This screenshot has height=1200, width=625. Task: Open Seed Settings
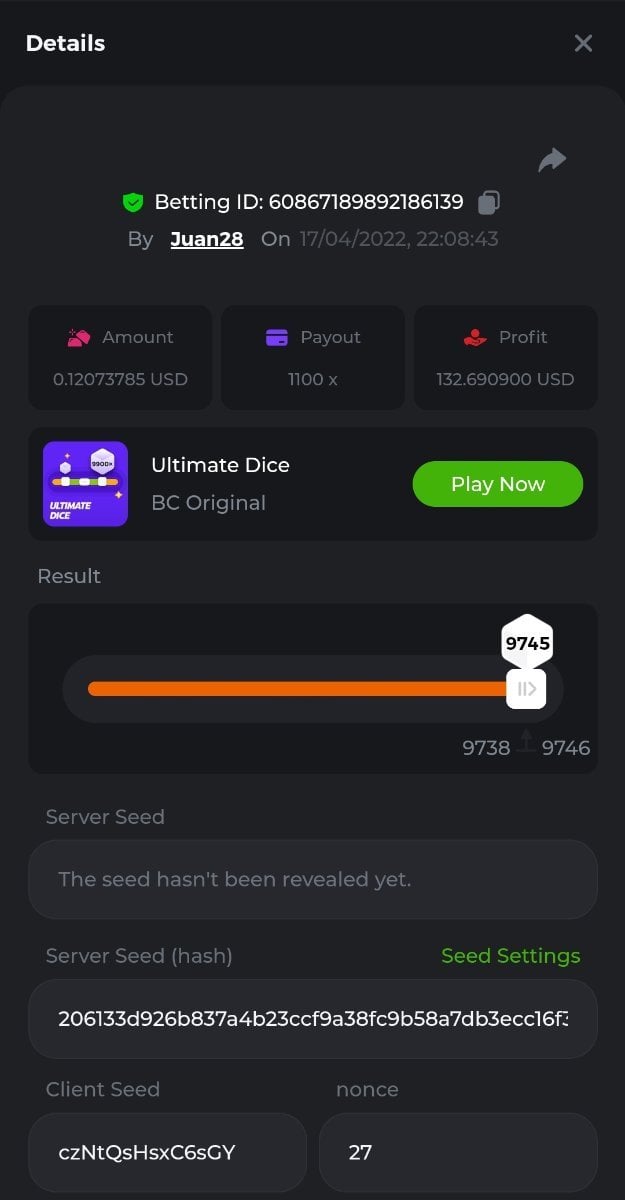510,956
